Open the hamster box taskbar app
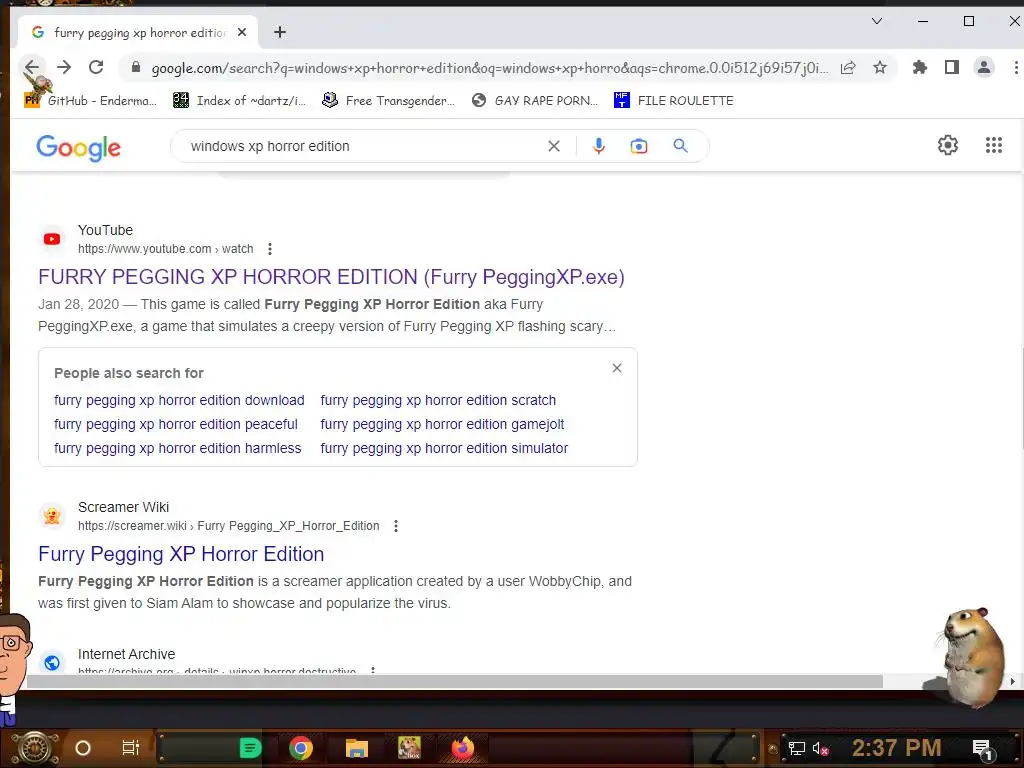 coord(409,747)
